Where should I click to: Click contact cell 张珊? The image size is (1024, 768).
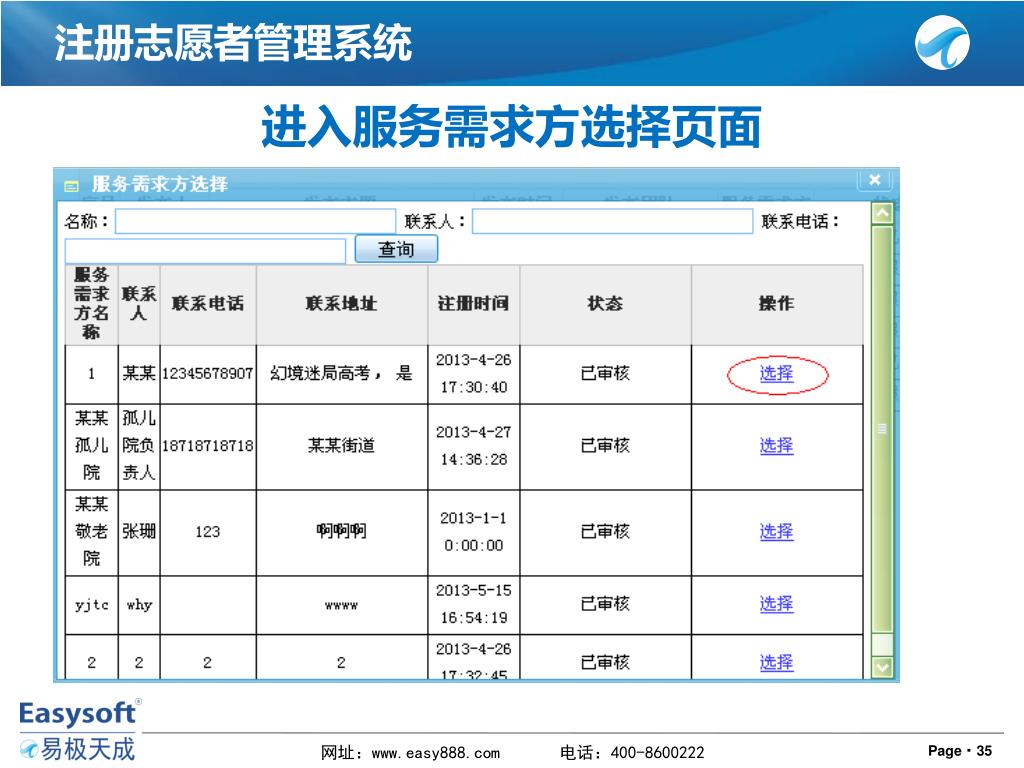coord(139,532)
